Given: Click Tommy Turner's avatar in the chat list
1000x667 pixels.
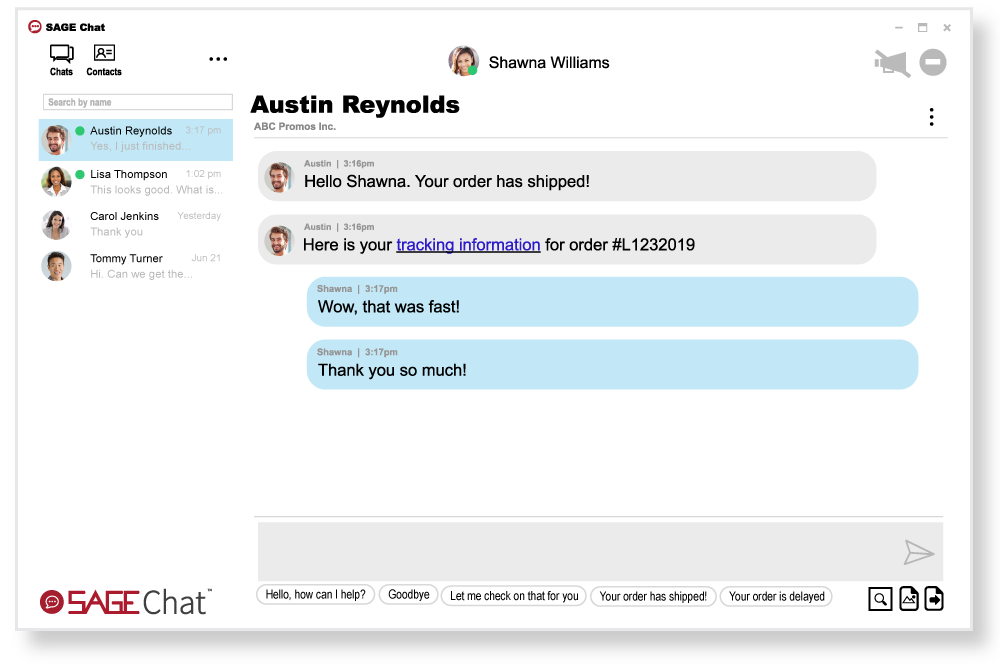Looking at the screenshot, I should coord(56,267).
